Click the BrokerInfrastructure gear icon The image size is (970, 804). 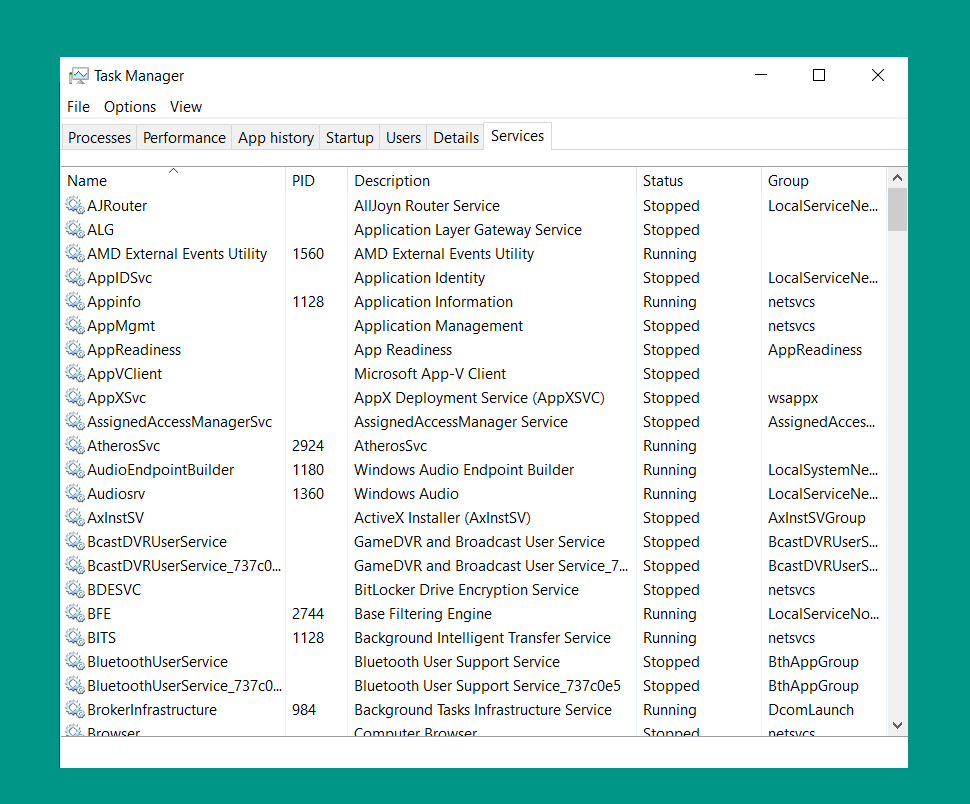(75, 709)
